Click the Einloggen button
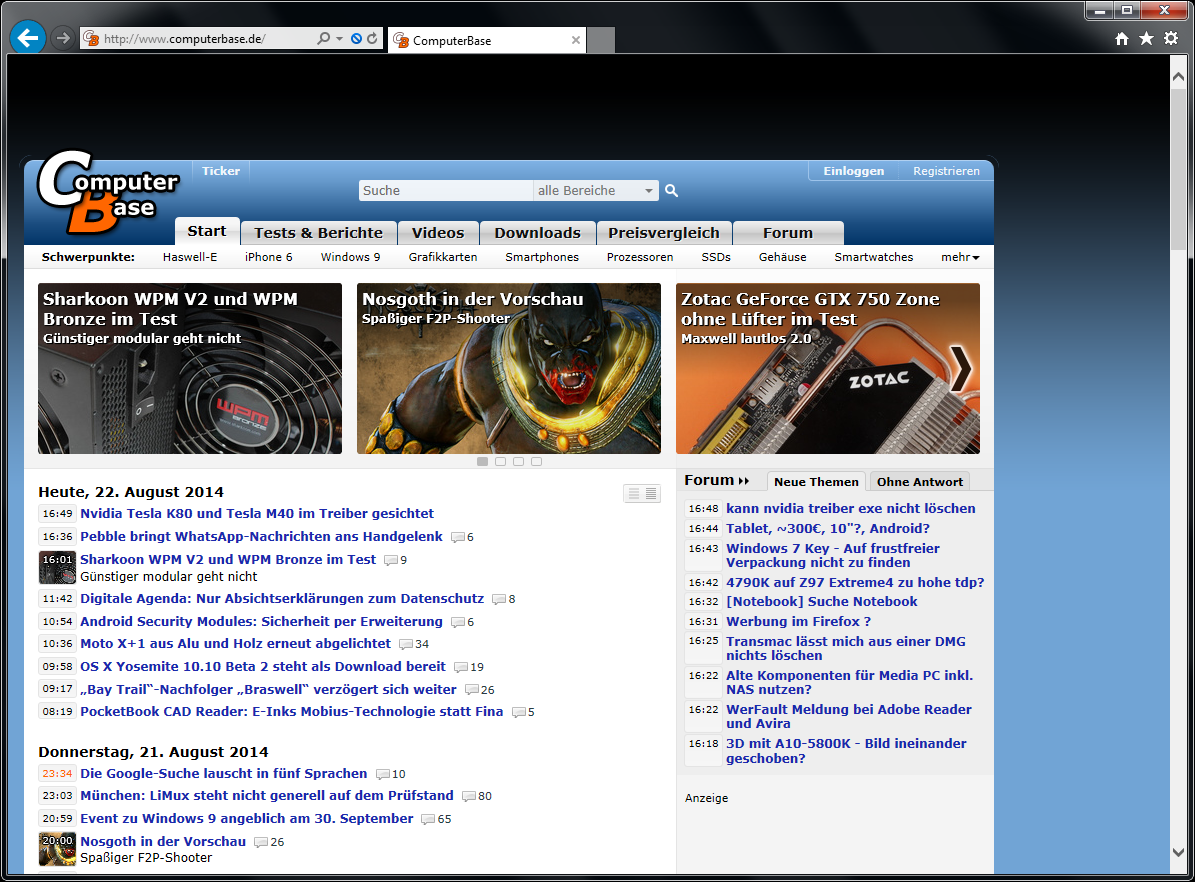 pyautogui.click(x=854, y=171)
